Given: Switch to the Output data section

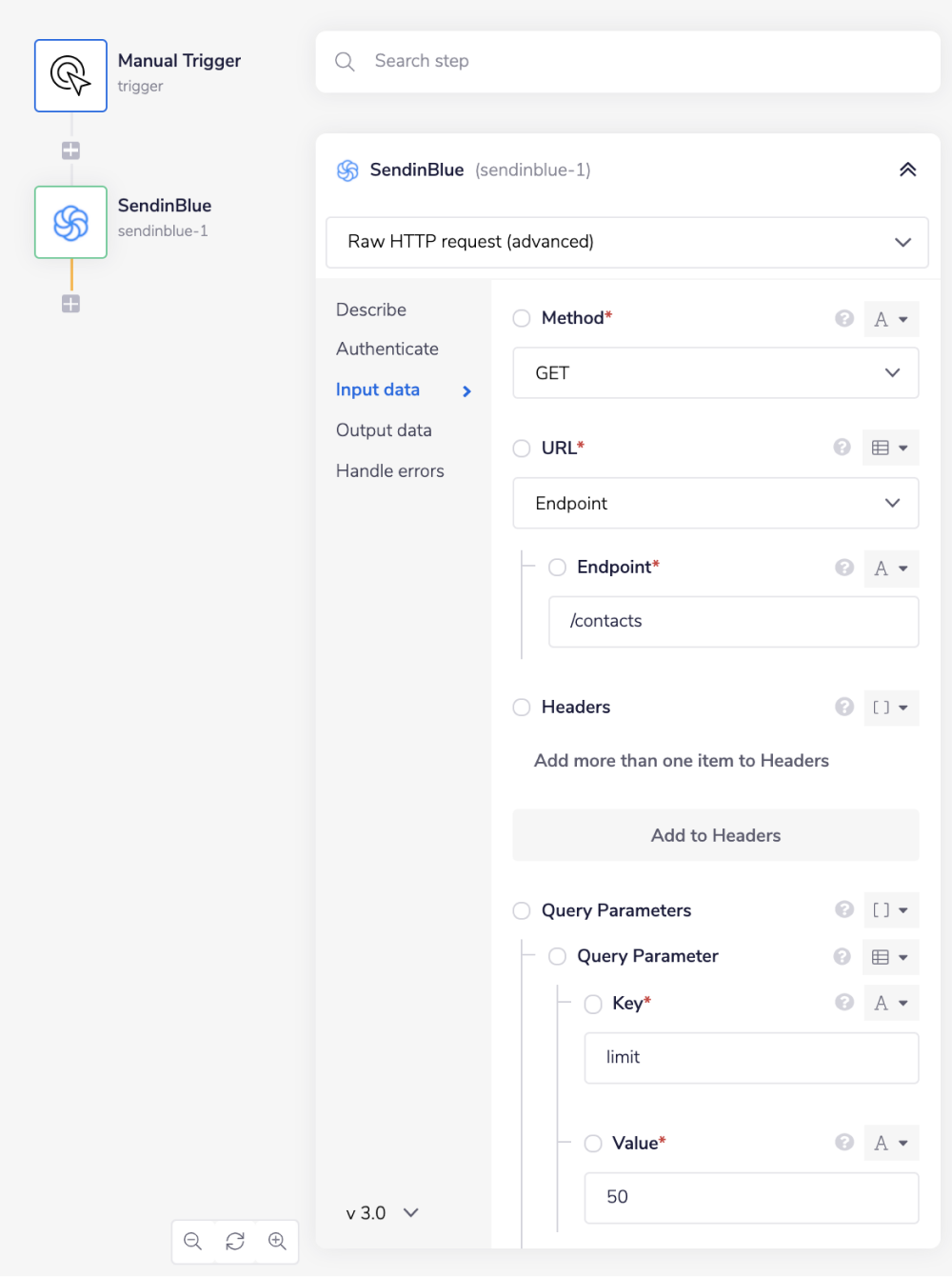Looking at the screenshot, I should tap(384, 430).
